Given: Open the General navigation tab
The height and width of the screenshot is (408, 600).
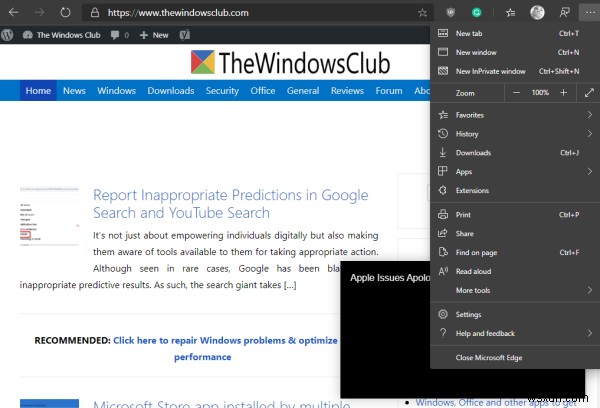Looking at the screenshot, I should click(x=303, y=91).
